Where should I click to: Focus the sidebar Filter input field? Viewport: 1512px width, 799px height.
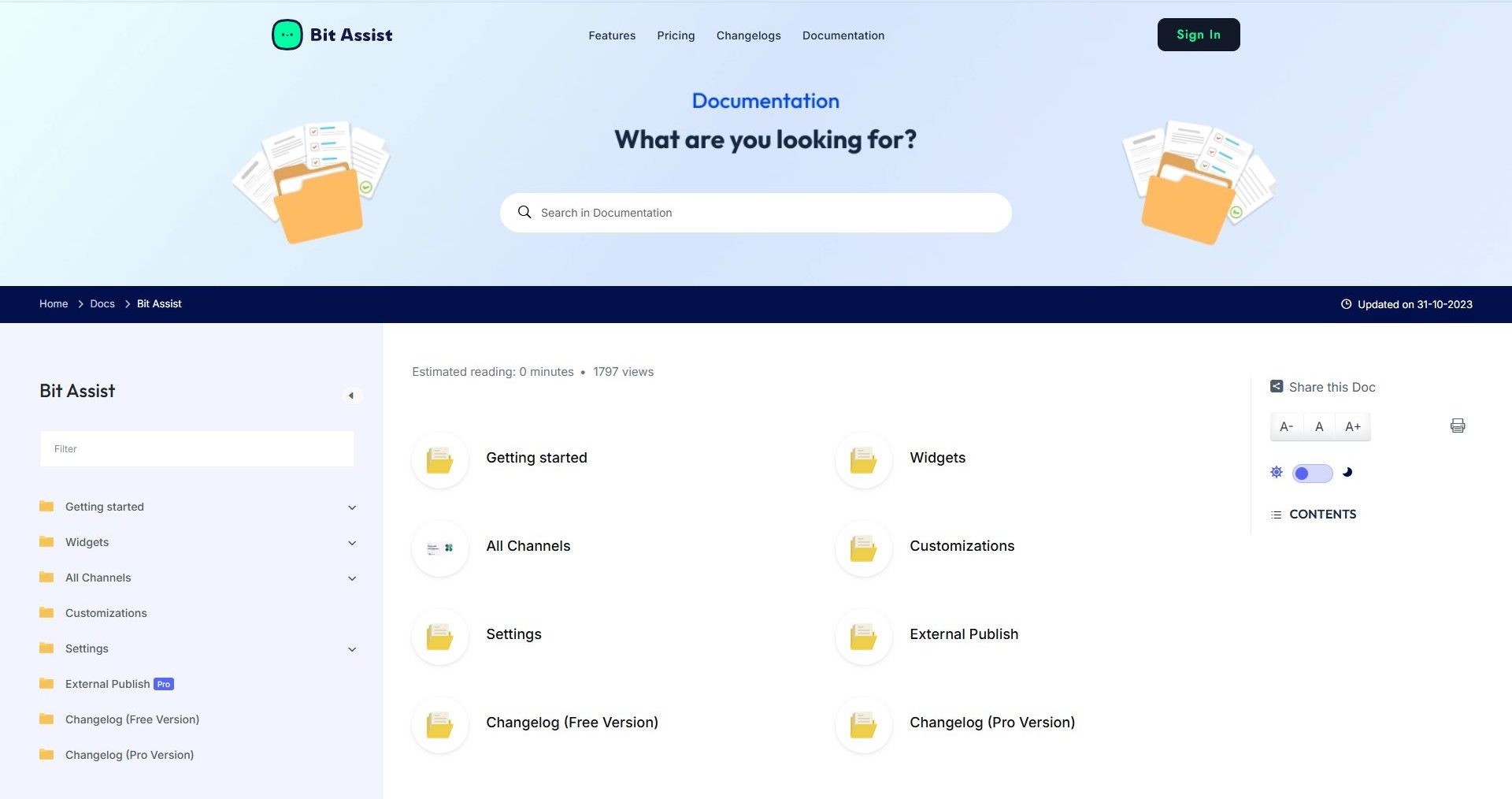tap(197, 449)
